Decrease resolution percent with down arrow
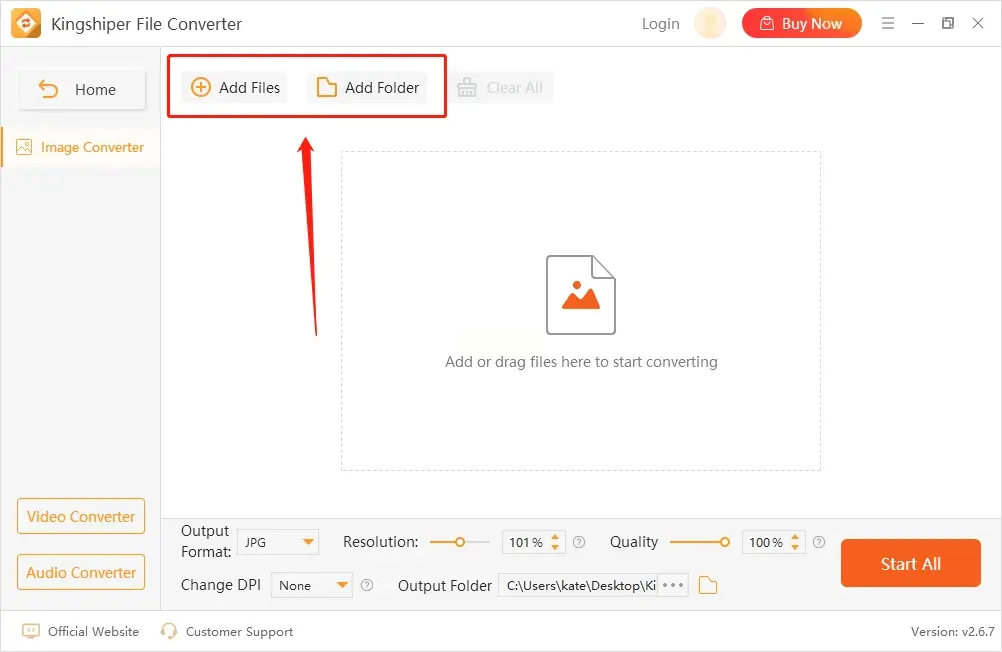The image size is (1002, 652). point(555,547)
